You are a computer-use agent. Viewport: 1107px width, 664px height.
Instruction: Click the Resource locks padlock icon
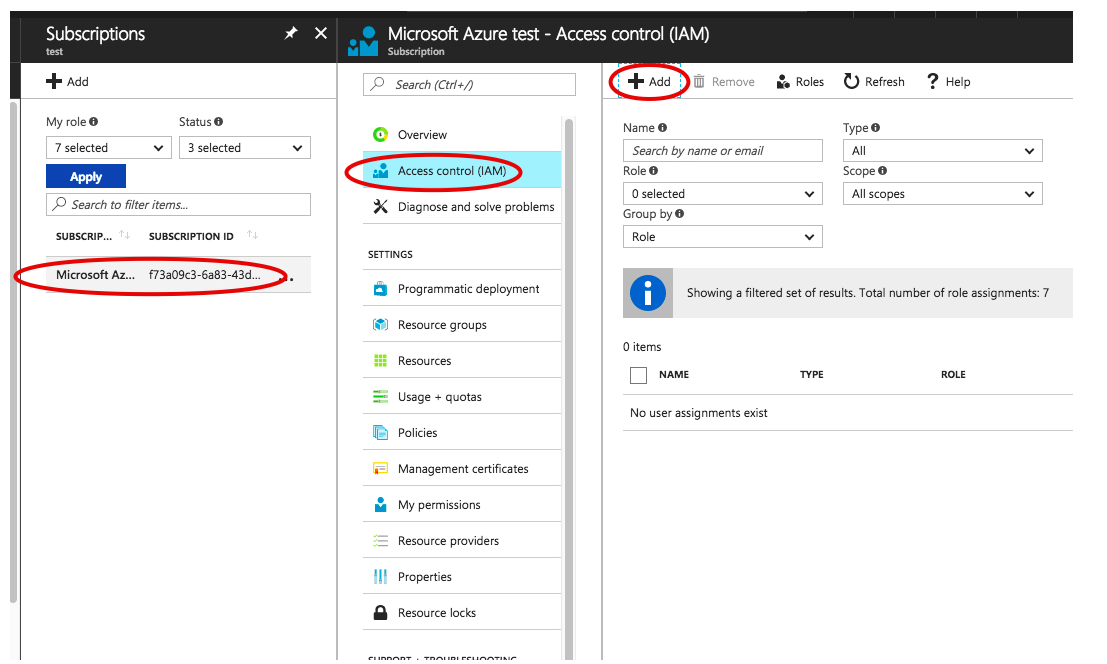381,612
